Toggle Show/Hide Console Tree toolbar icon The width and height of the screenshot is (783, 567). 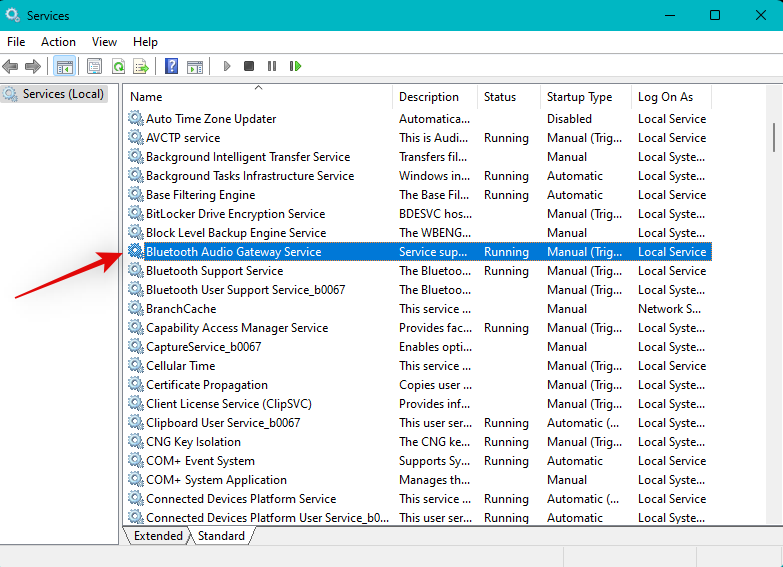pos(64,66)
